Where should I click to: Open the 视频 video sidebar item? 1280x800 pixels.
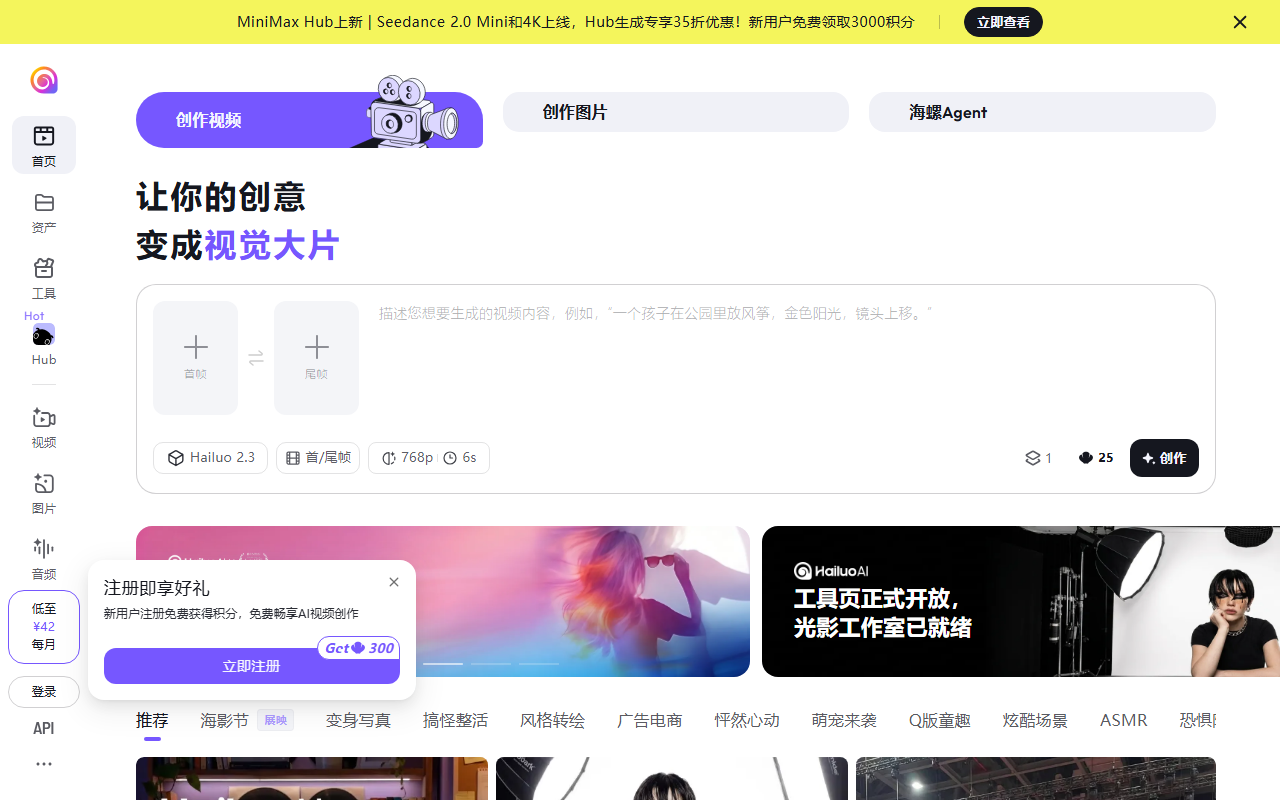coord(44,427)
